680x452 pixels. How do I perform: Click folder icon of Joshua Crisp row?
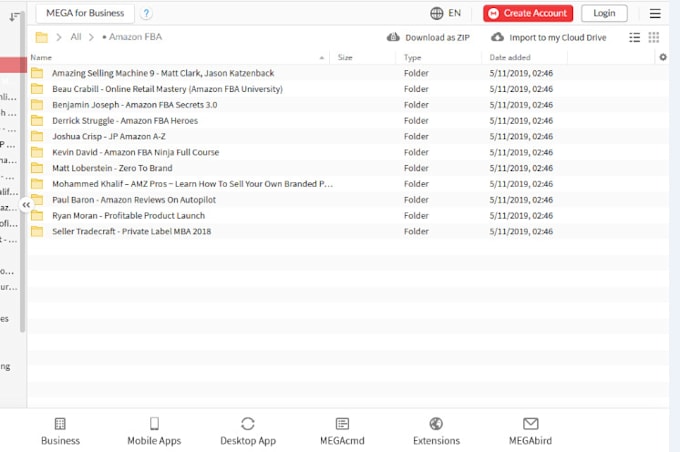point(37,136)
